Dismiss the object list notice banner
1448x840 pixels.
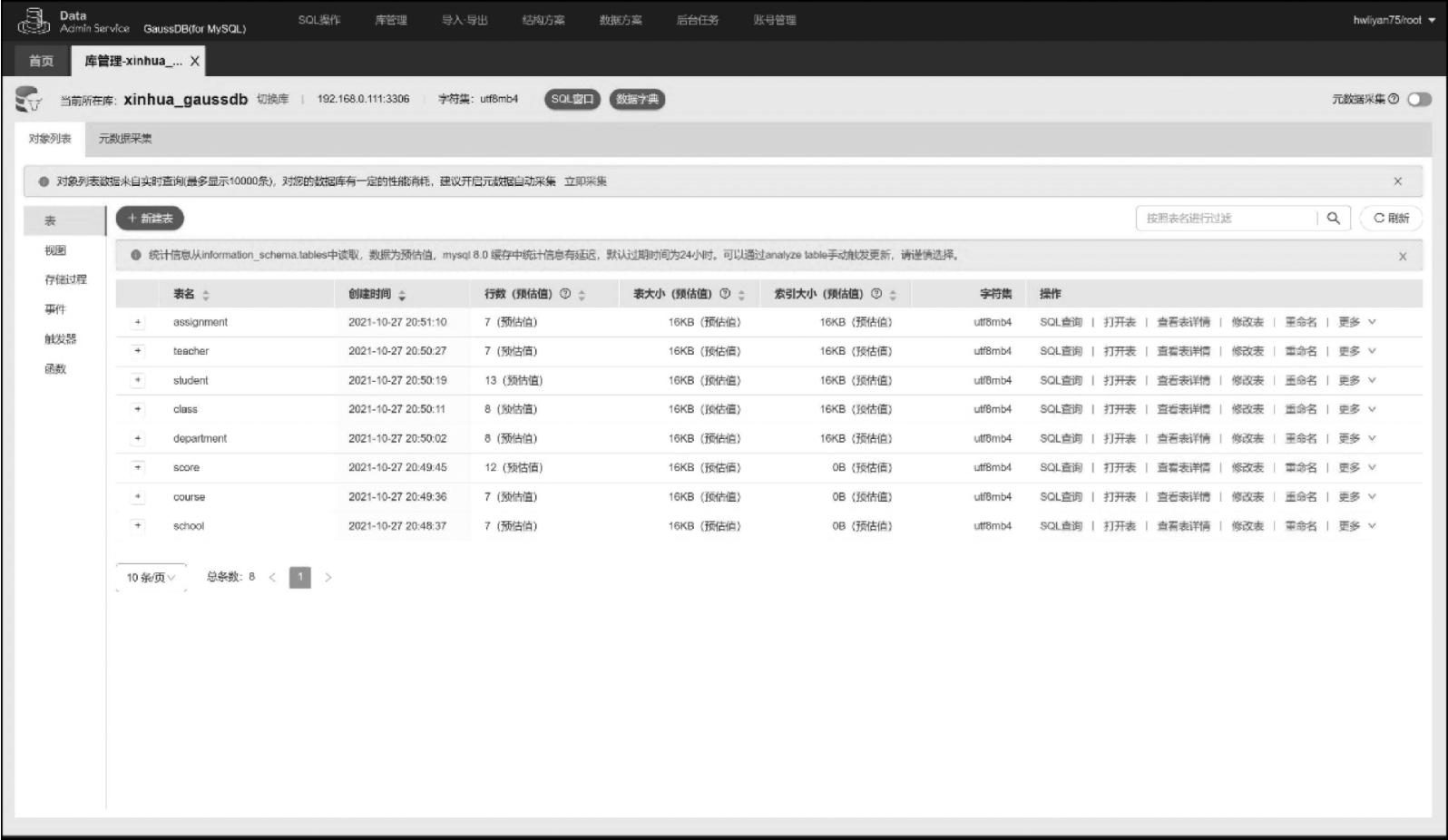1397,181
